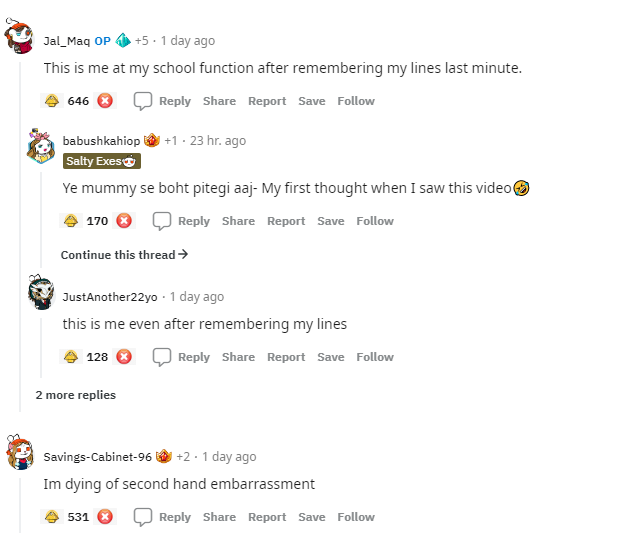Expand Continue this thread link

(124, 255)
